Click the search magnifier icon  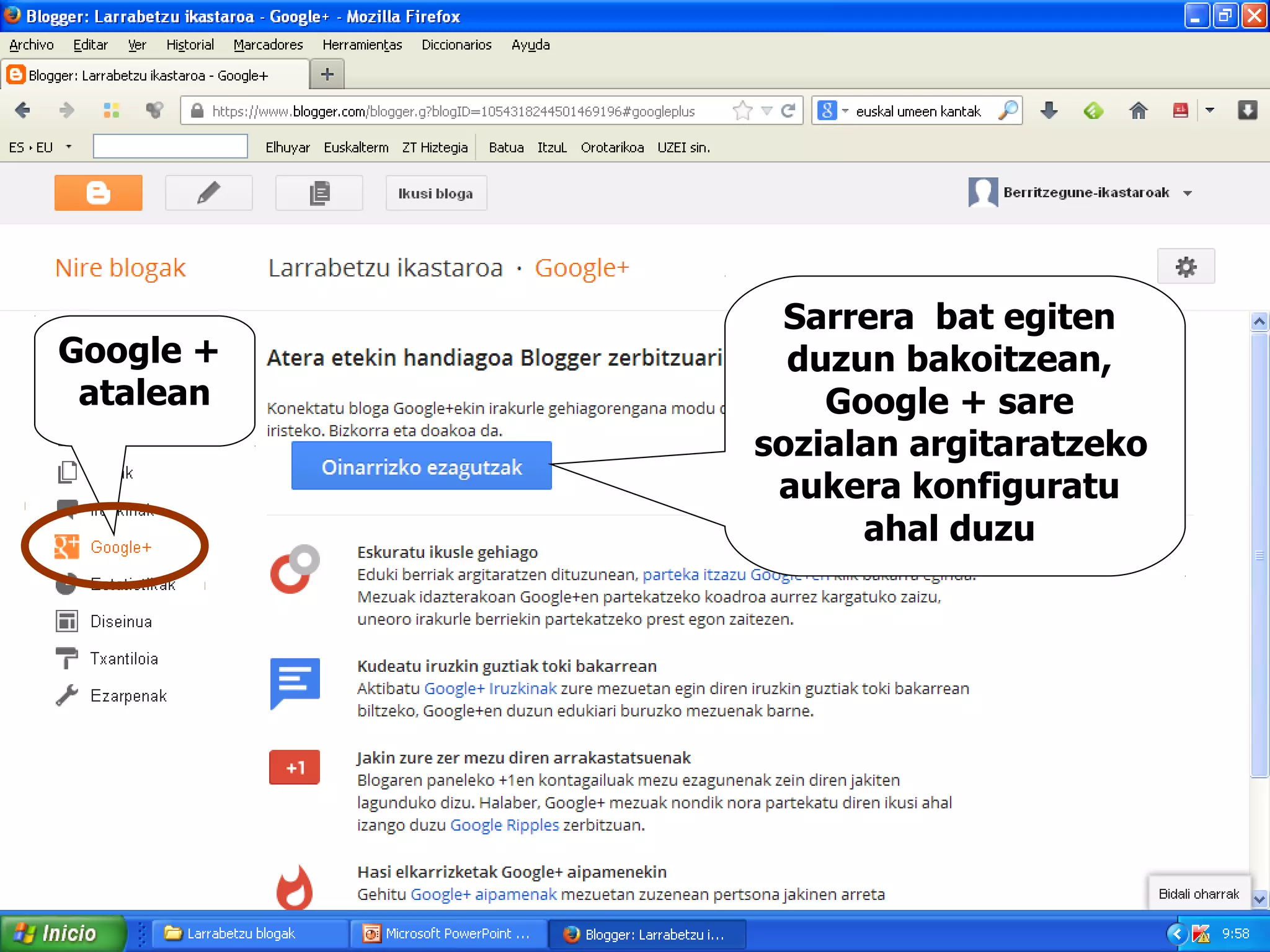coord(1008,110)
